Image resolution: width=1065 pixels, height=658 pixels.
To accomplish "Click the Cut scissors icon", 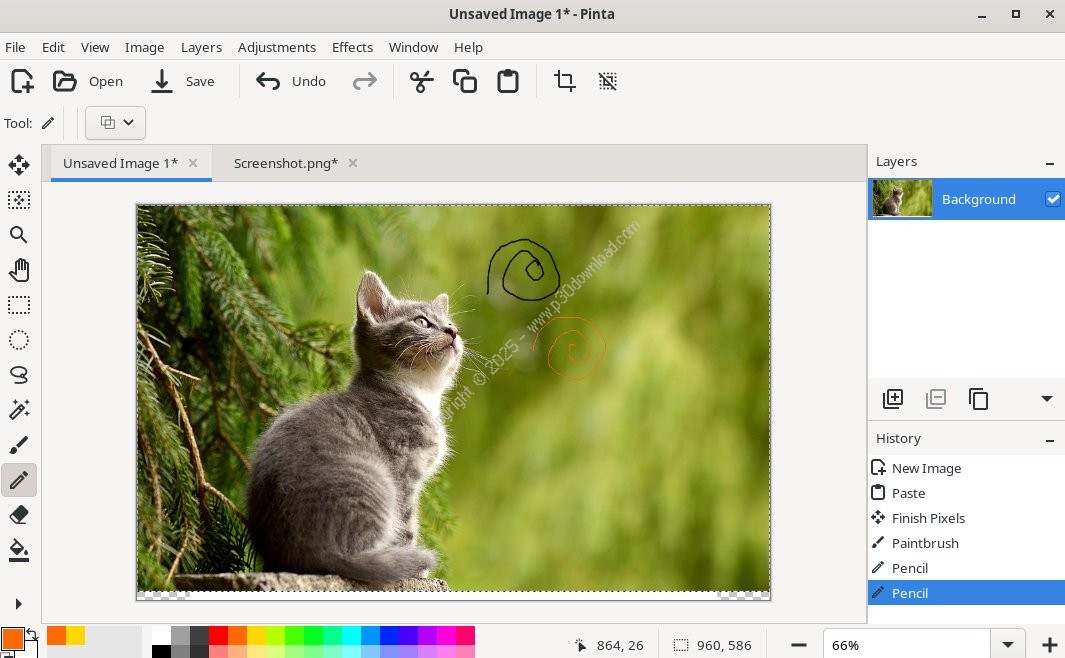I will tap(422, 81).
